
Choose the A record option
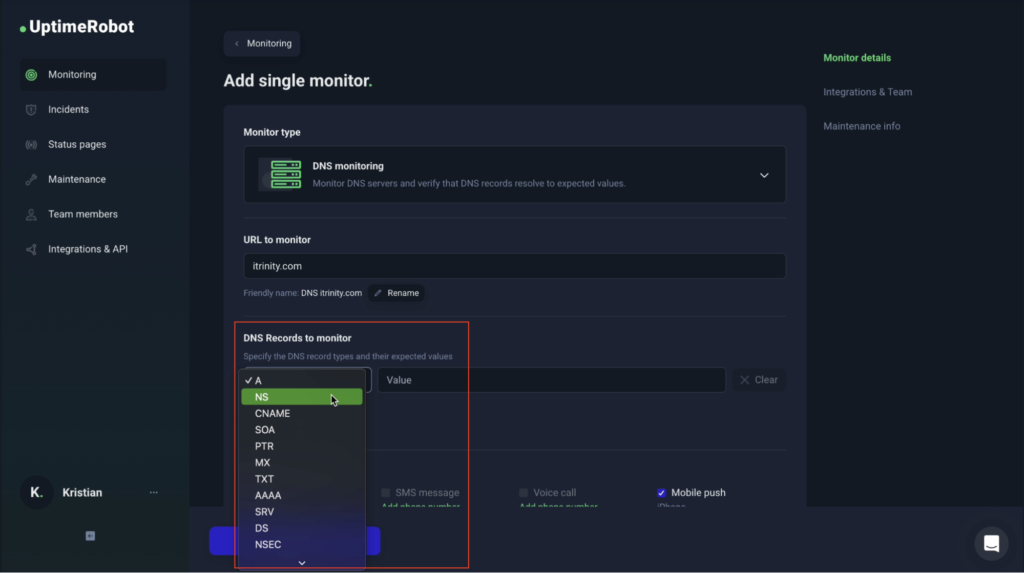click(302, 380)
